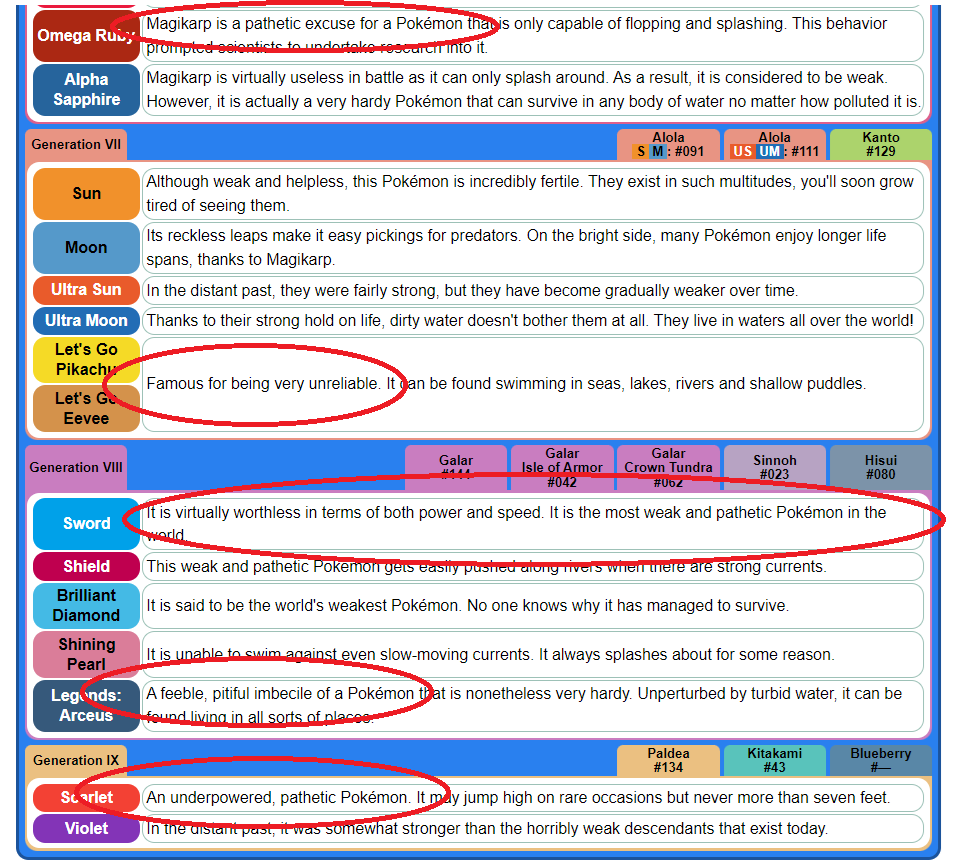Click the Alola S M #091 cell
The width and height of the screenshot is (967, 865).
[669, 144]
